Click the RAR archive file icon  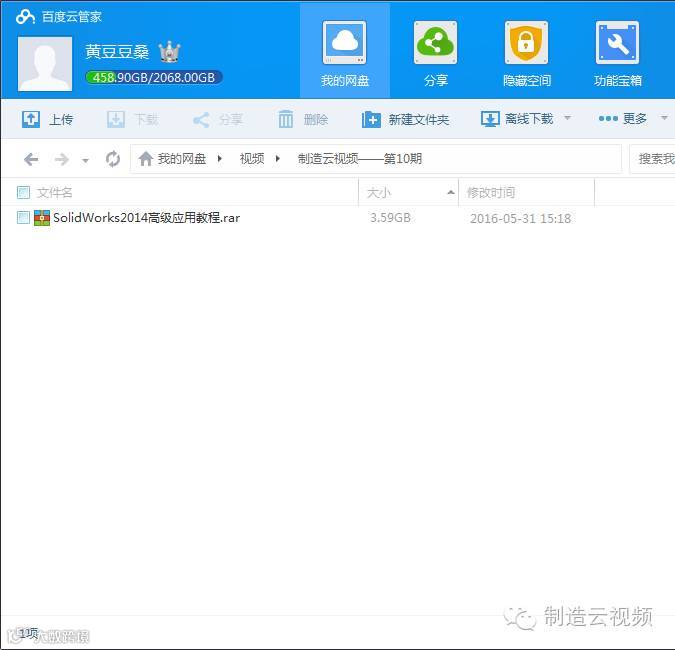pyautogui.click(x=42, y=217)
